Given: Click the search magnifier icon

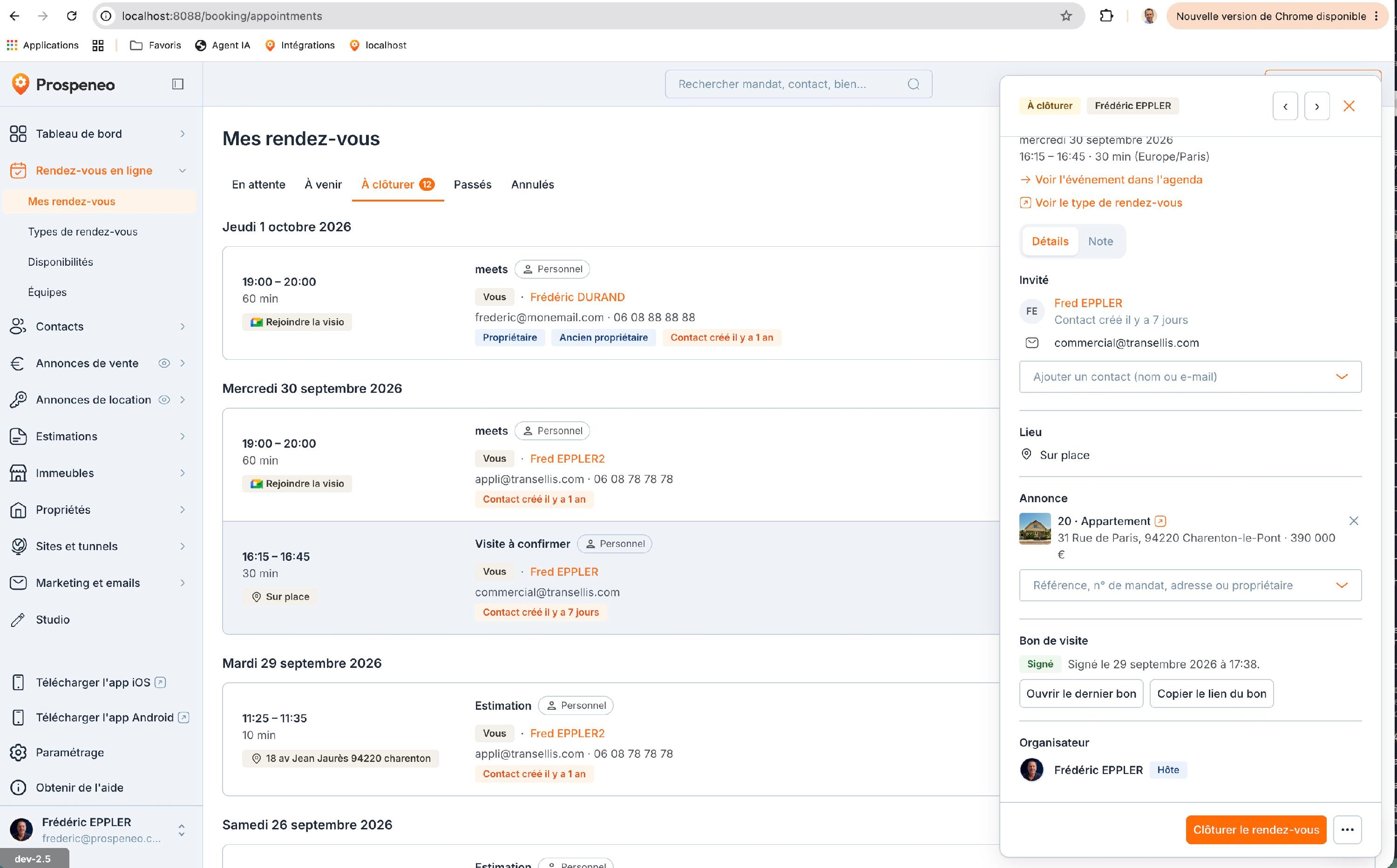Looking at the screenshot, I should point(913,84).
